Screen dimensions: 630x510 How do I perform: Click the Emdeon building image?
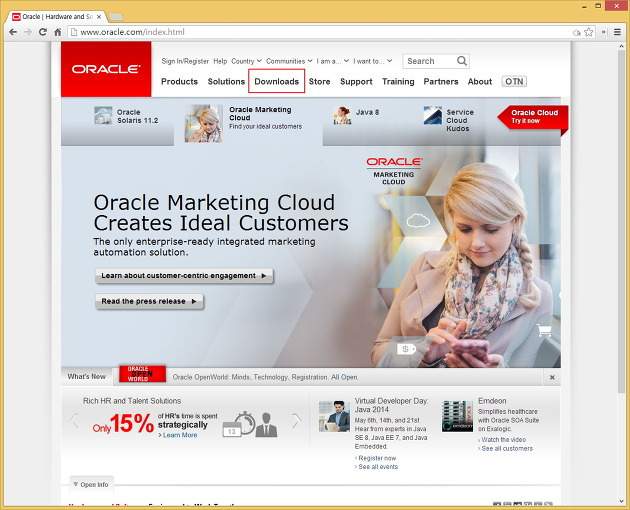coord(457,416)
